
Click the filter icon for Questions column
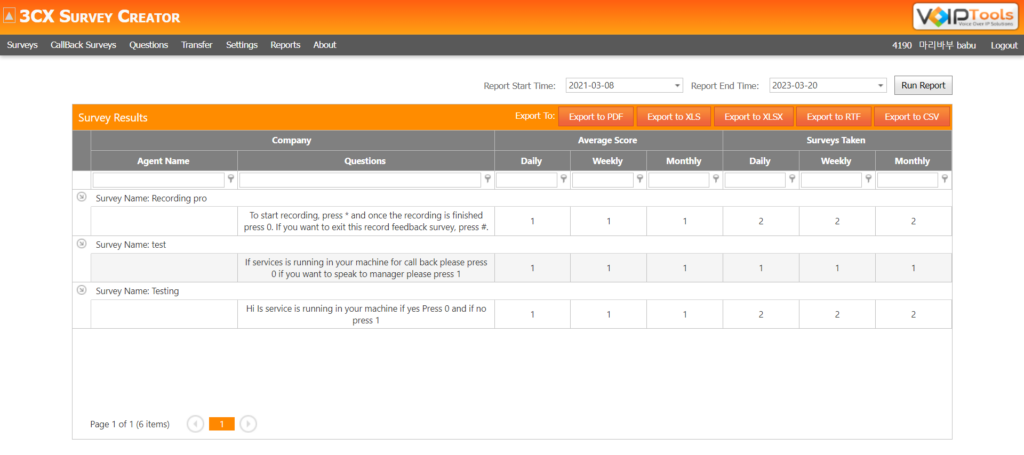pos(487,179)
